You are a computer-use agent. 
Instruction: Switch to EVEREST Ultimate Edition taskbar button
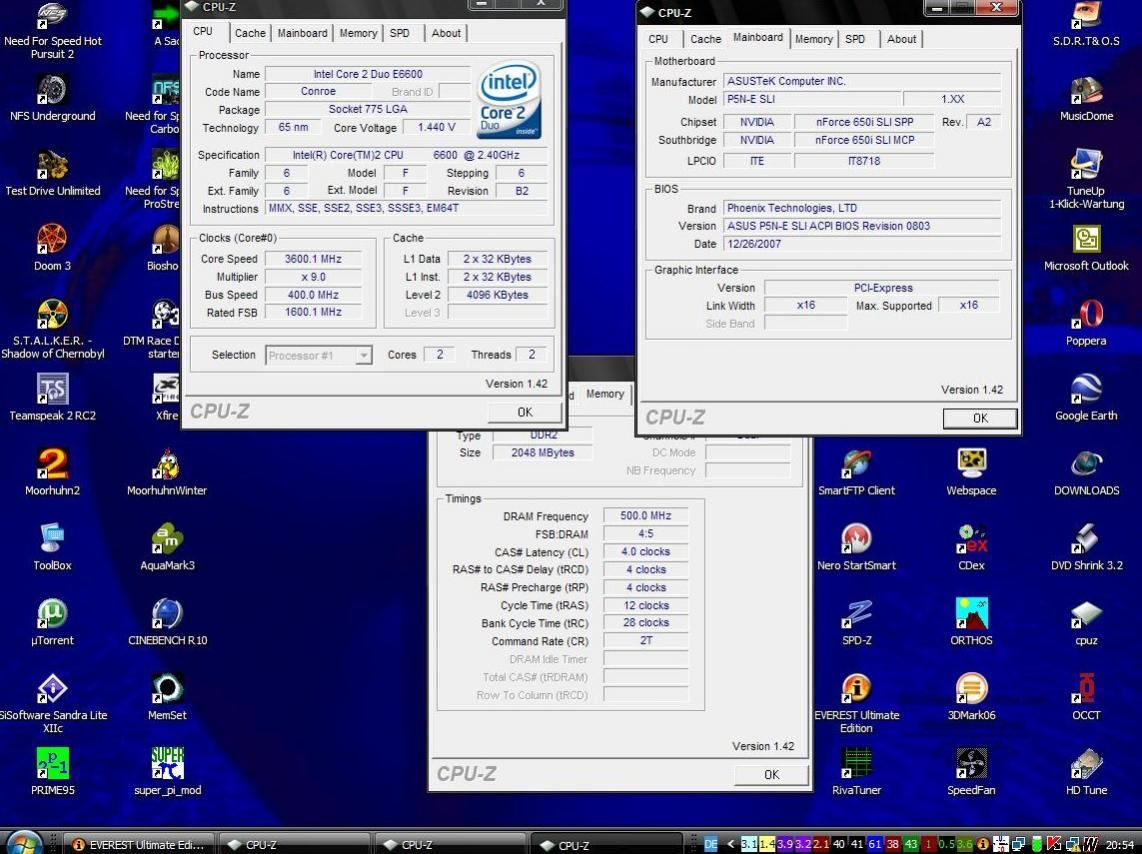click(138, 845)
